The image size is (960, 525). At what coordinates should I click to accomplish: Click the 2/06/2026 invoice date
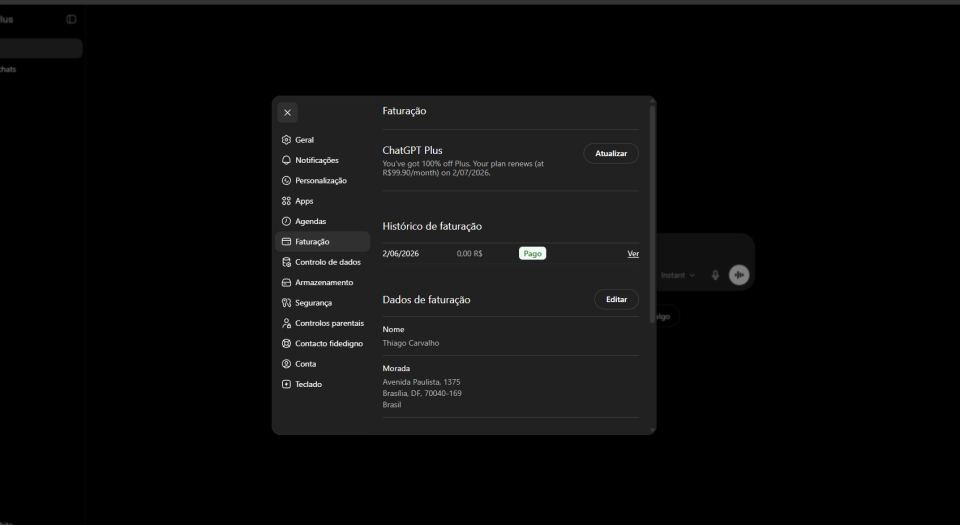click(400, 253)
